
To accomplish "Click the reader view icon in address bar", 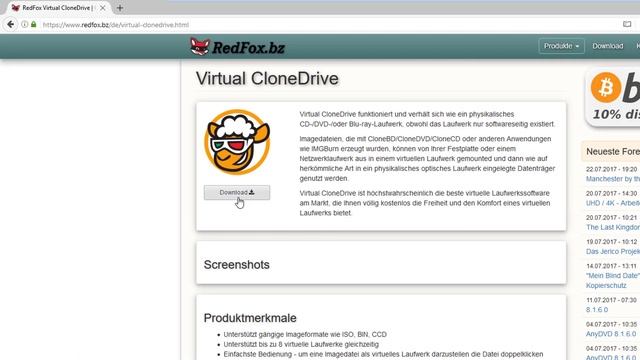I will click(627, 24).
